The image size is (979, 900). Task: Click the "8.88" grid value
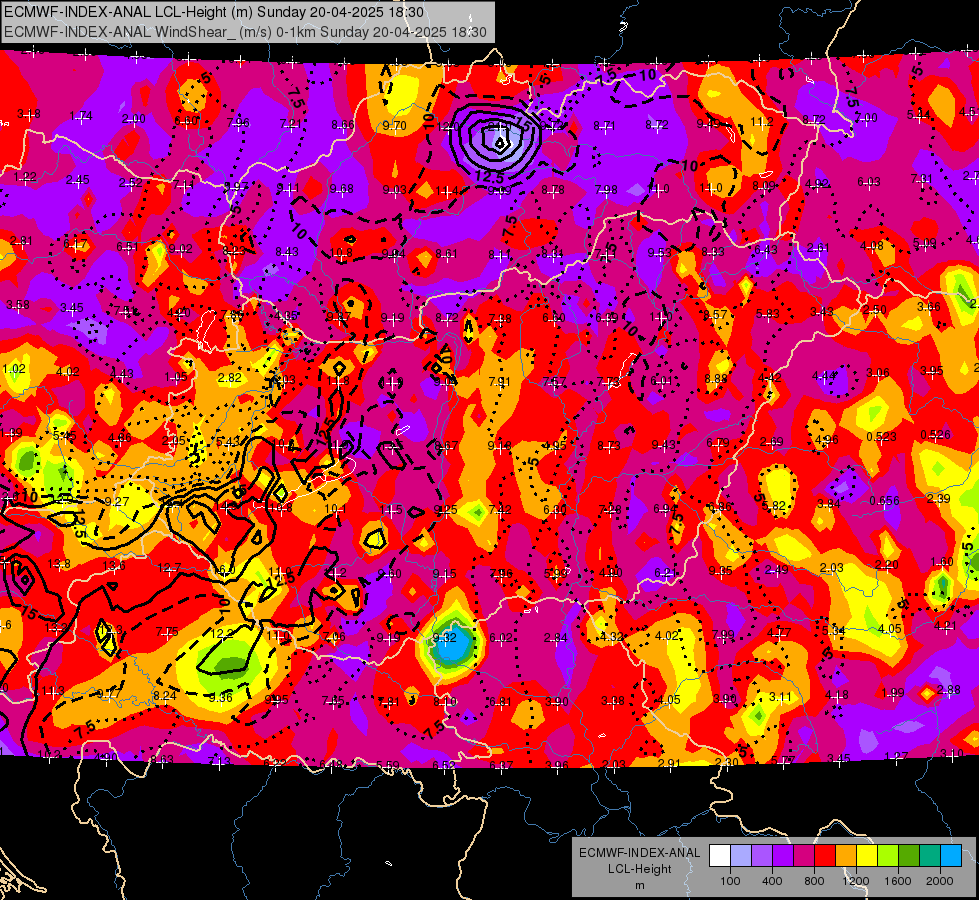click(x=716, y=378)
